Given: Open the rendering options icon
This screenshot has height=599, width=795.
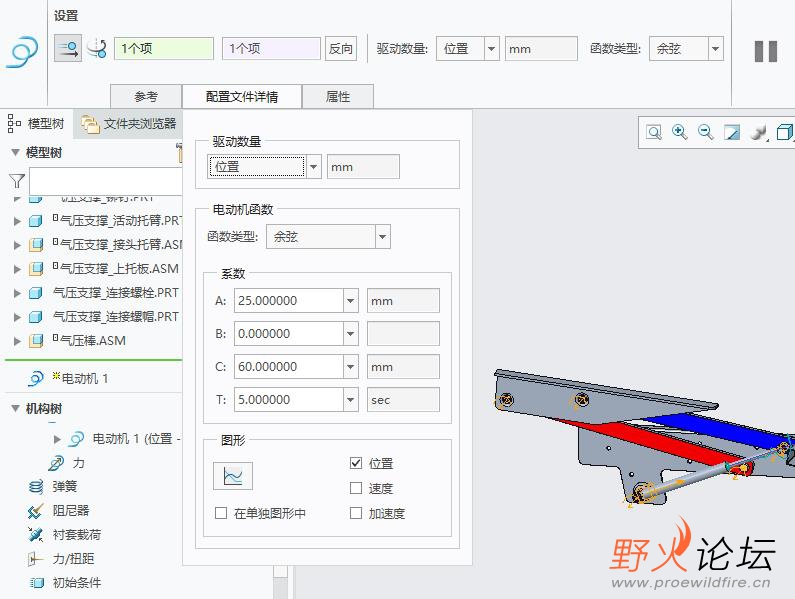Looking at the screenshot, I should click(758, 132).
